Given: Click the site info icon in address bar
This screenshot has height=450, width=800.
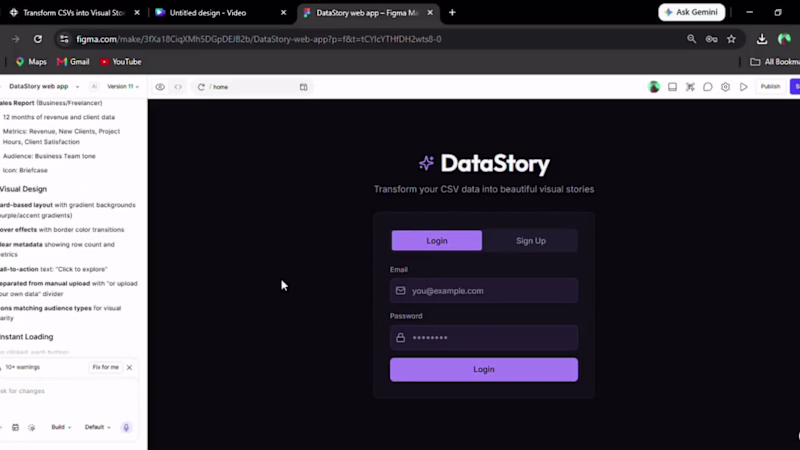Looking at the screenshot, I should tap(64, 39).
